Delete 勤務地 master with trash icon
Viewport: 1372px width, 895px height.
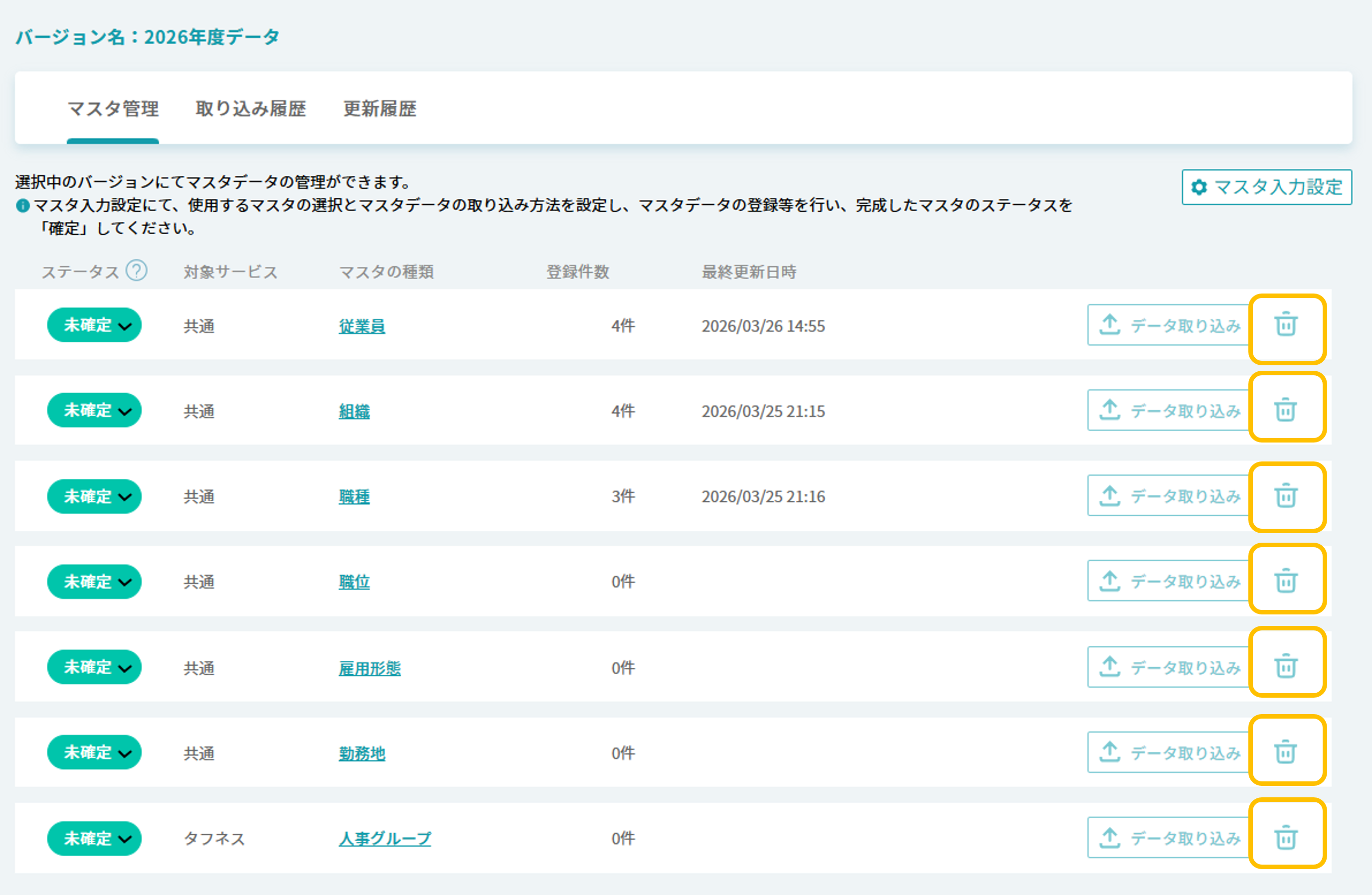tap(1286, 751)
